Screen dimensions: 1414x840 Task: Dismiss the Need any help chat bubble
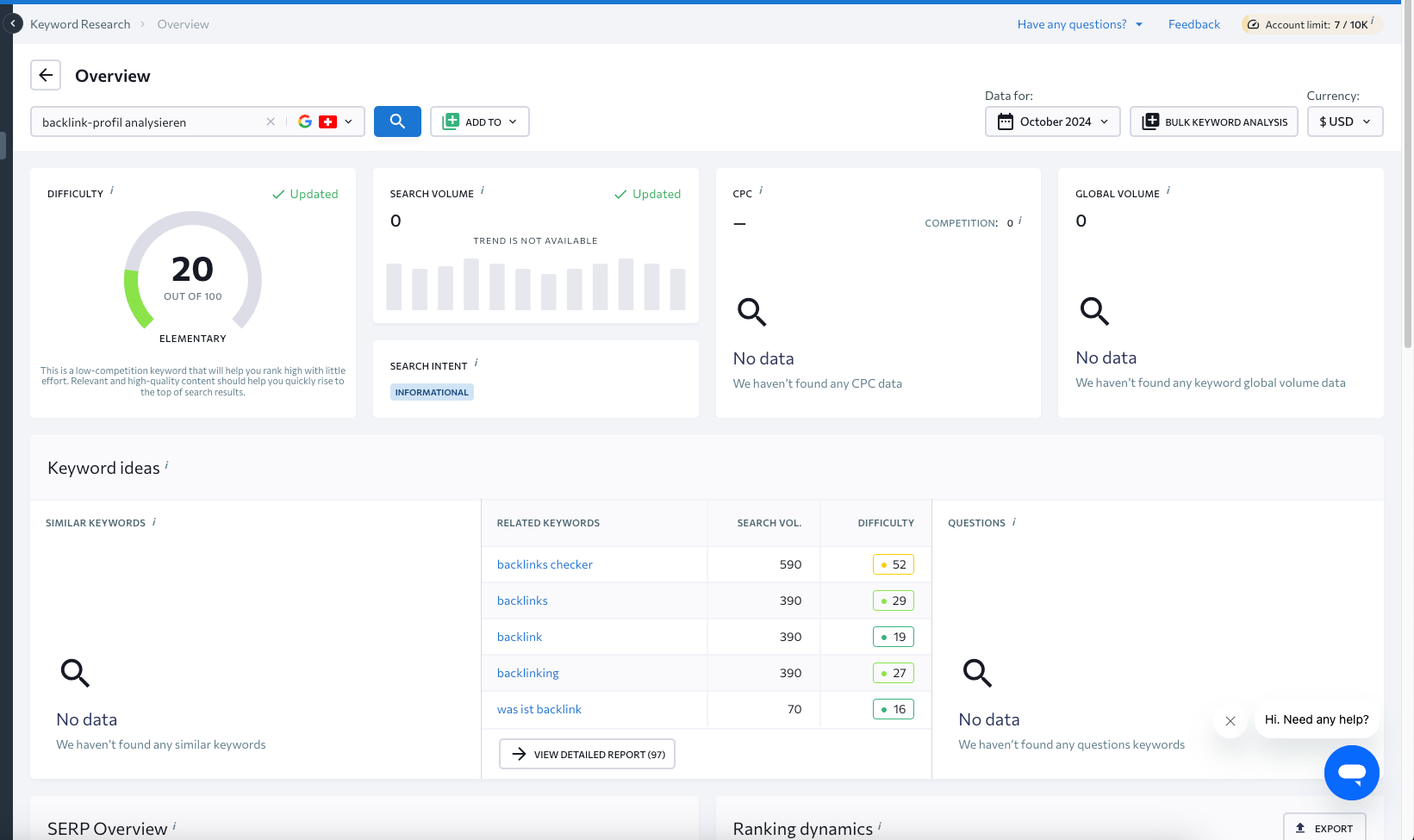click(1230, 720)
